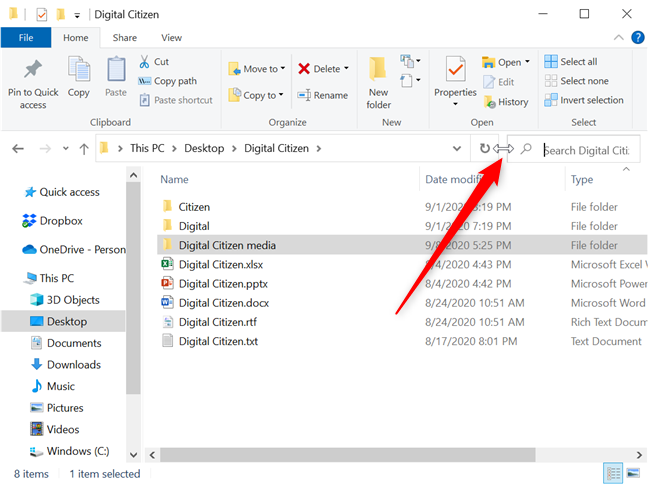Image resolution: width=648 pixels, height=484 pixels.
Task: Open the Easy access dropdown
Action: tap(410, 80)
